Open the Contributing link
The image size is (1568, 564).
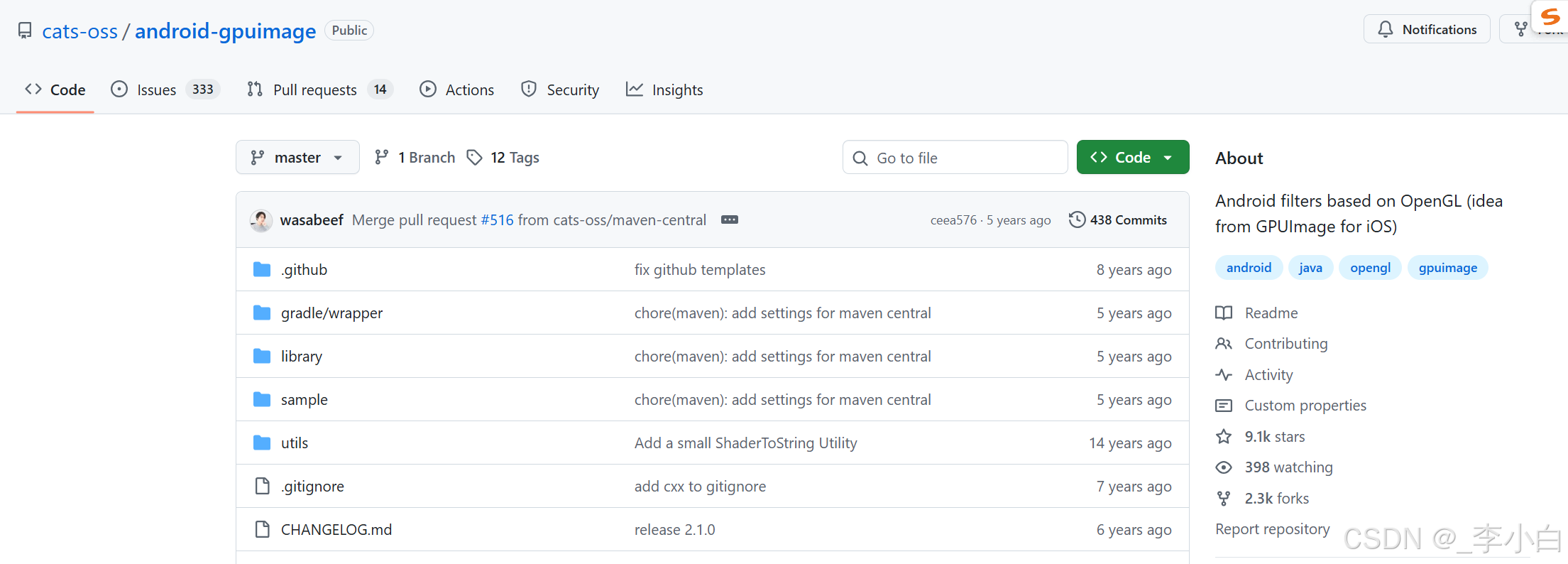pyautogui.click(x=1272, y=344)
